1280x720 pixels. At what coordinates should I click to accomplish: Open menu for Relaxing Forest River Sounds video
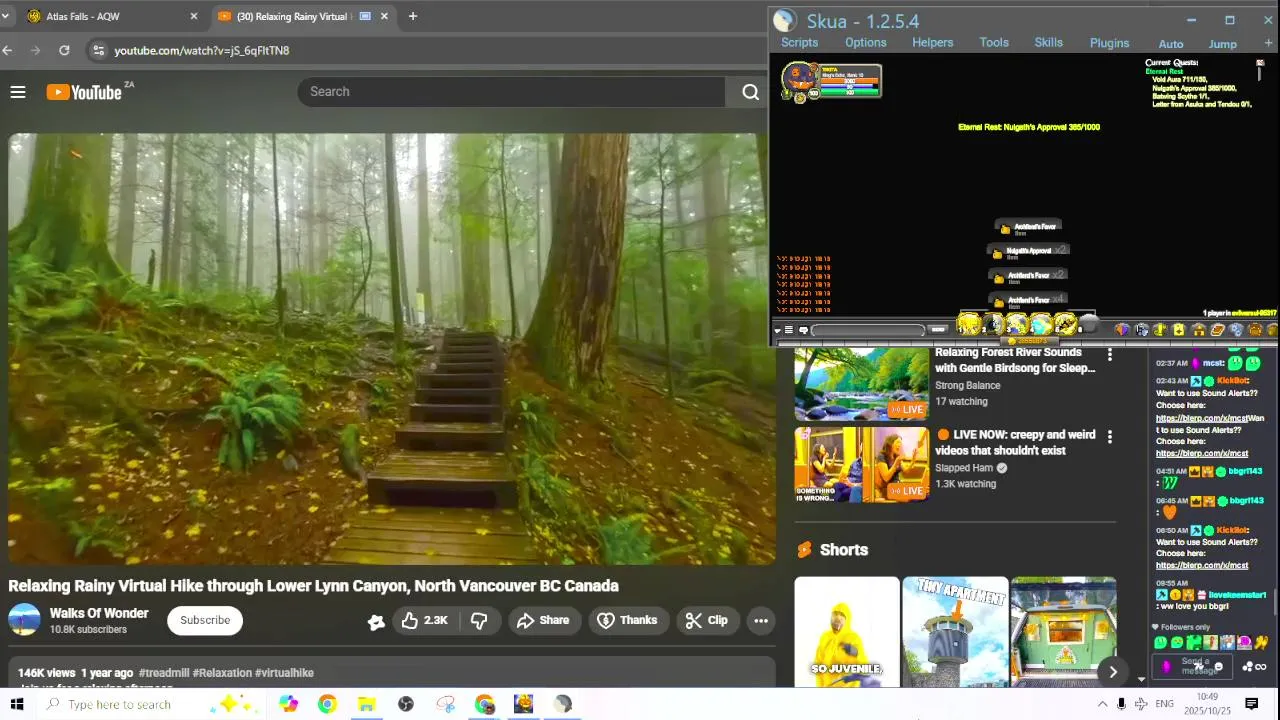tap(1109, 354)
